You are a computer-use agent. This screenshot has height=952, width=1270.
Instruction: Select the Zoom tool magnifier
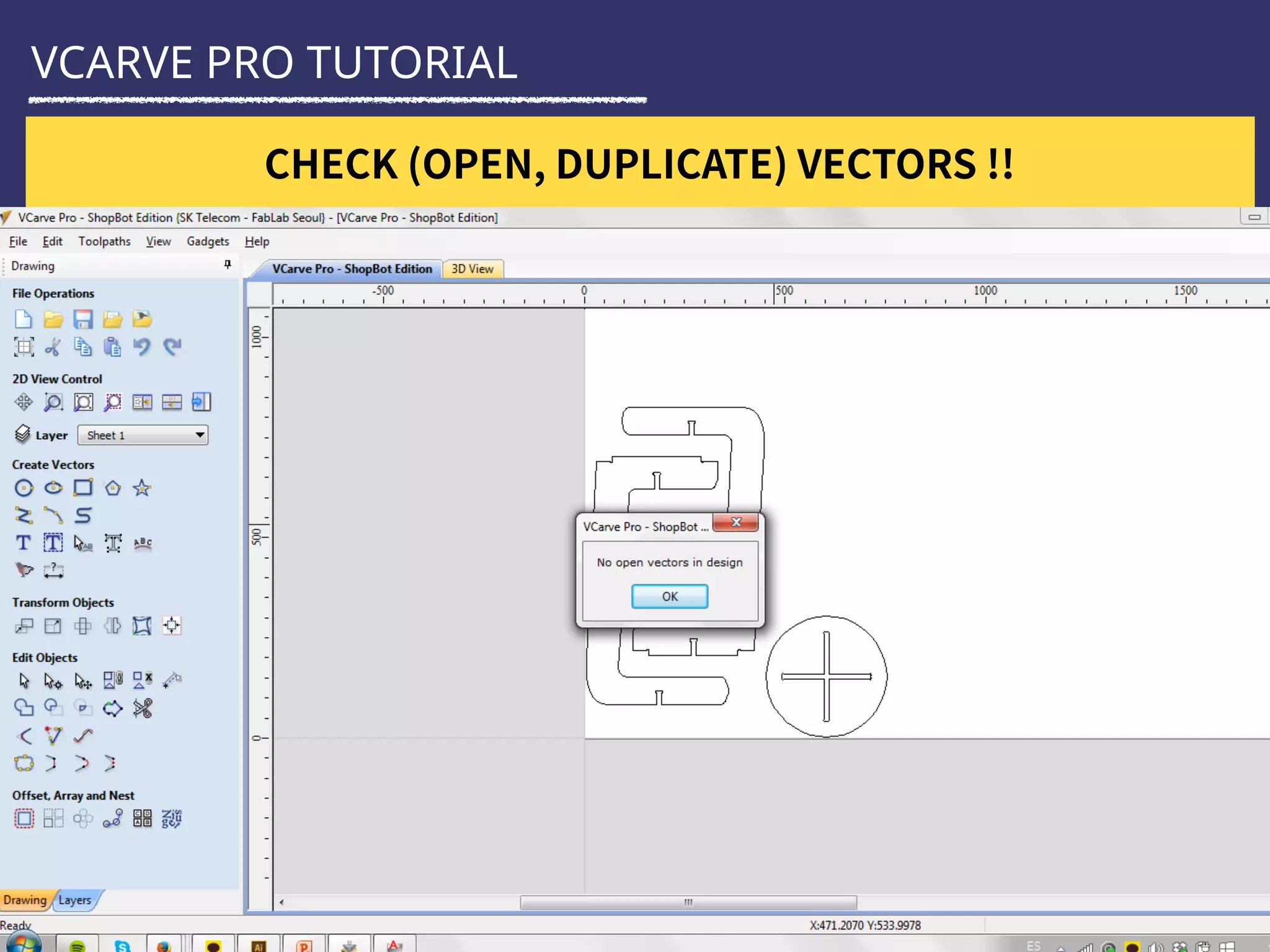(x=53, y=402)
